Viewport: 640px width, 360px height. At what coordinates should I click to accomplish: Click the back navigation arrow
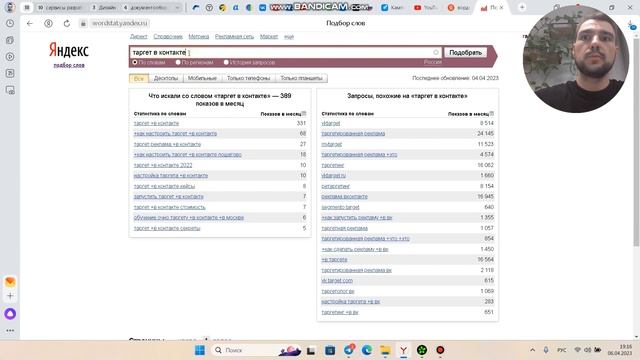(29, 23)
